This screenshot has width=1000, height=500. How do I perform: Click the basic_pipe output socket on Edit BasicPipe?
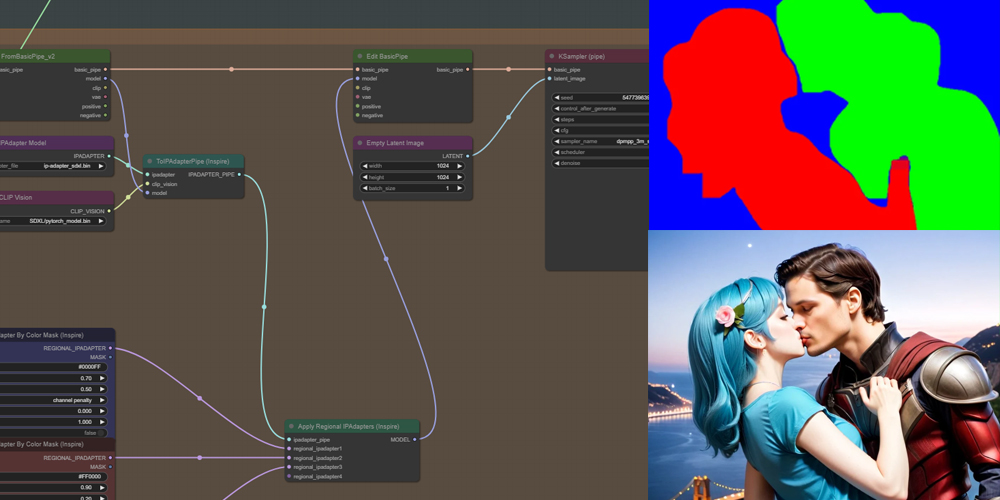click(x=468, y=70)
